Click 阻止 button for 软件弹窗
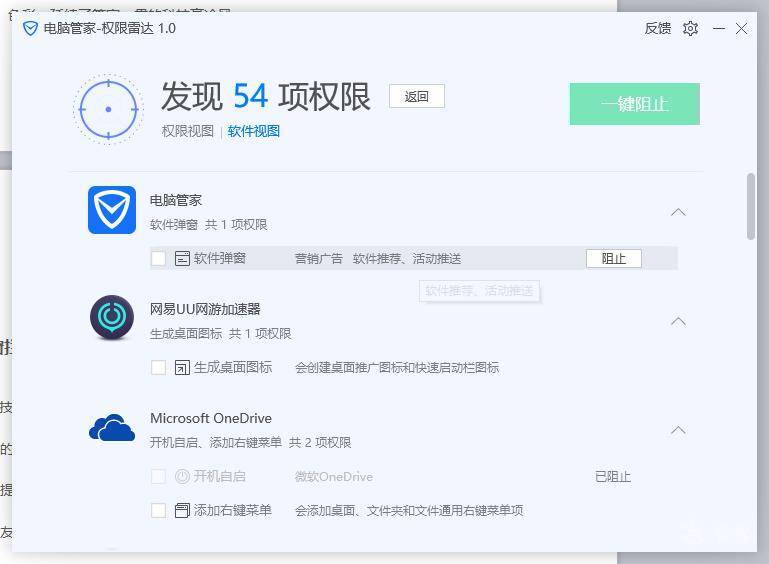 614,258
